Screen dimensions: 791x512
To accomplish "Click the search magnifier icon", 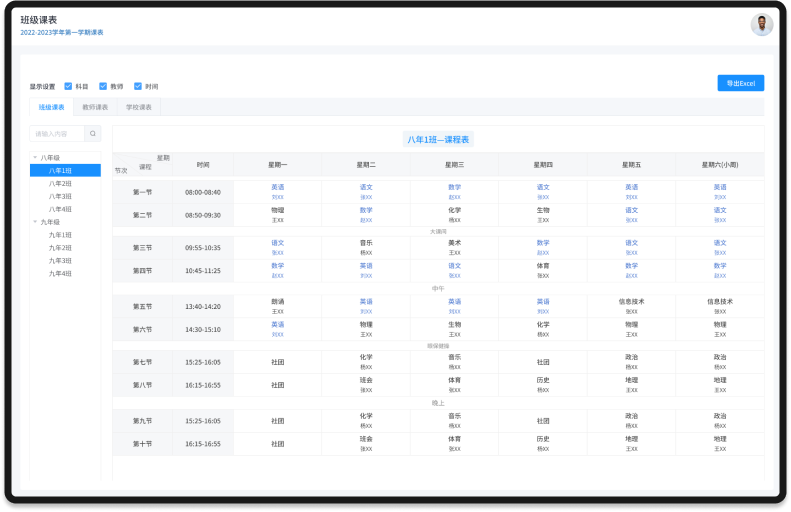I will (93, 133).
